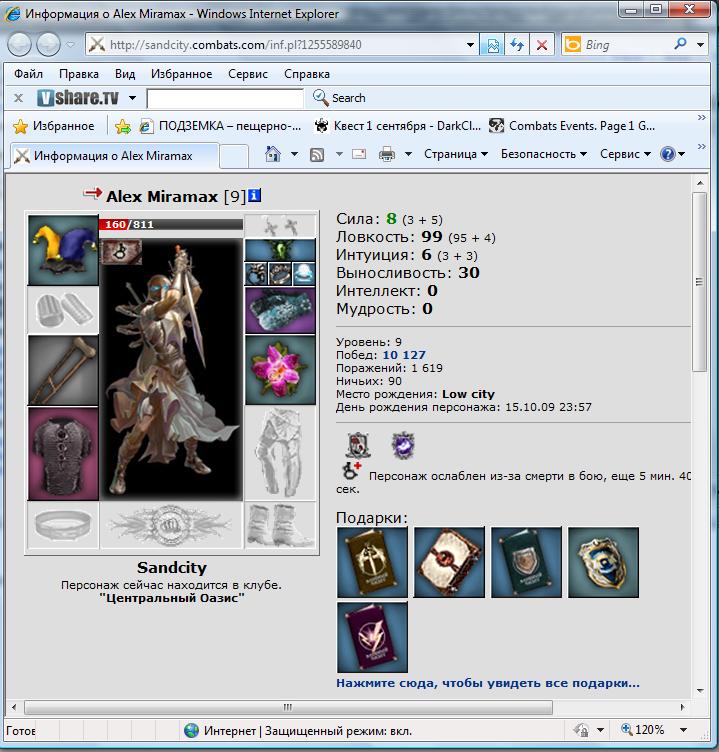The width and height of the screenshot is (719, 752).
Task: Click the jester hat helmet slot
Action: 63,250
